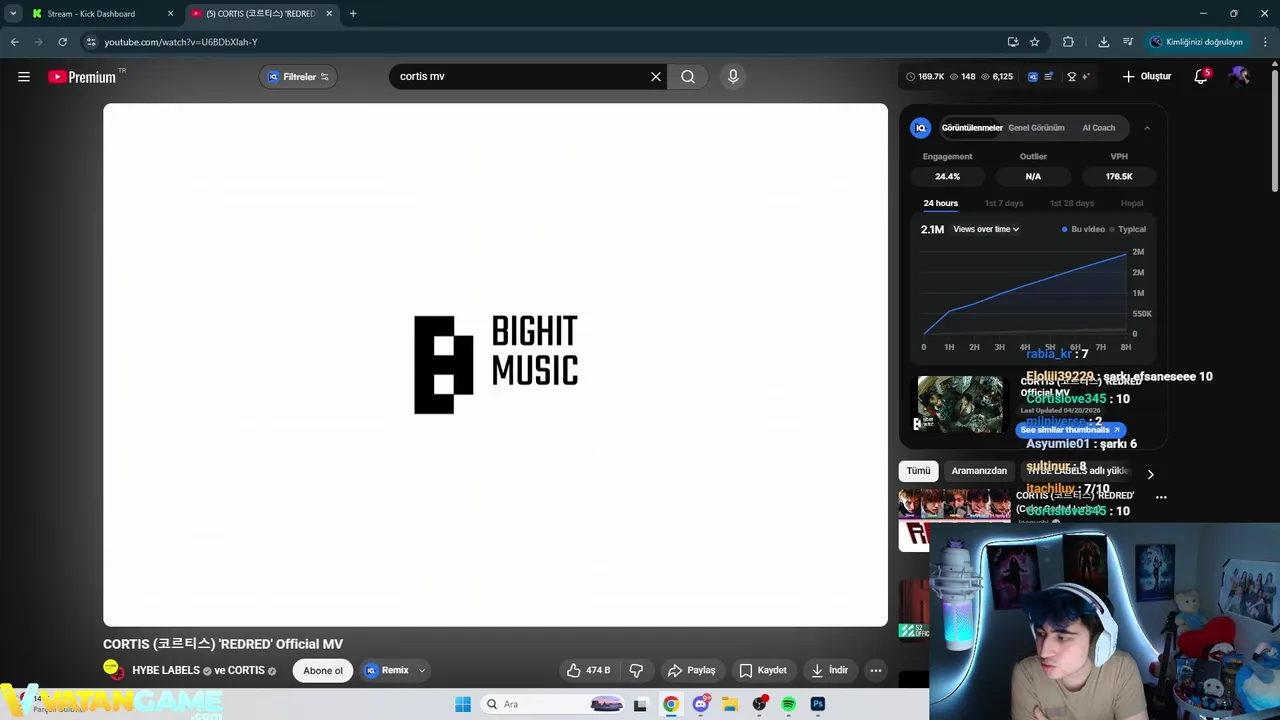
Task: Switch to the Stream - Kick Dashboard tab
Action: [x=91, y=14]
